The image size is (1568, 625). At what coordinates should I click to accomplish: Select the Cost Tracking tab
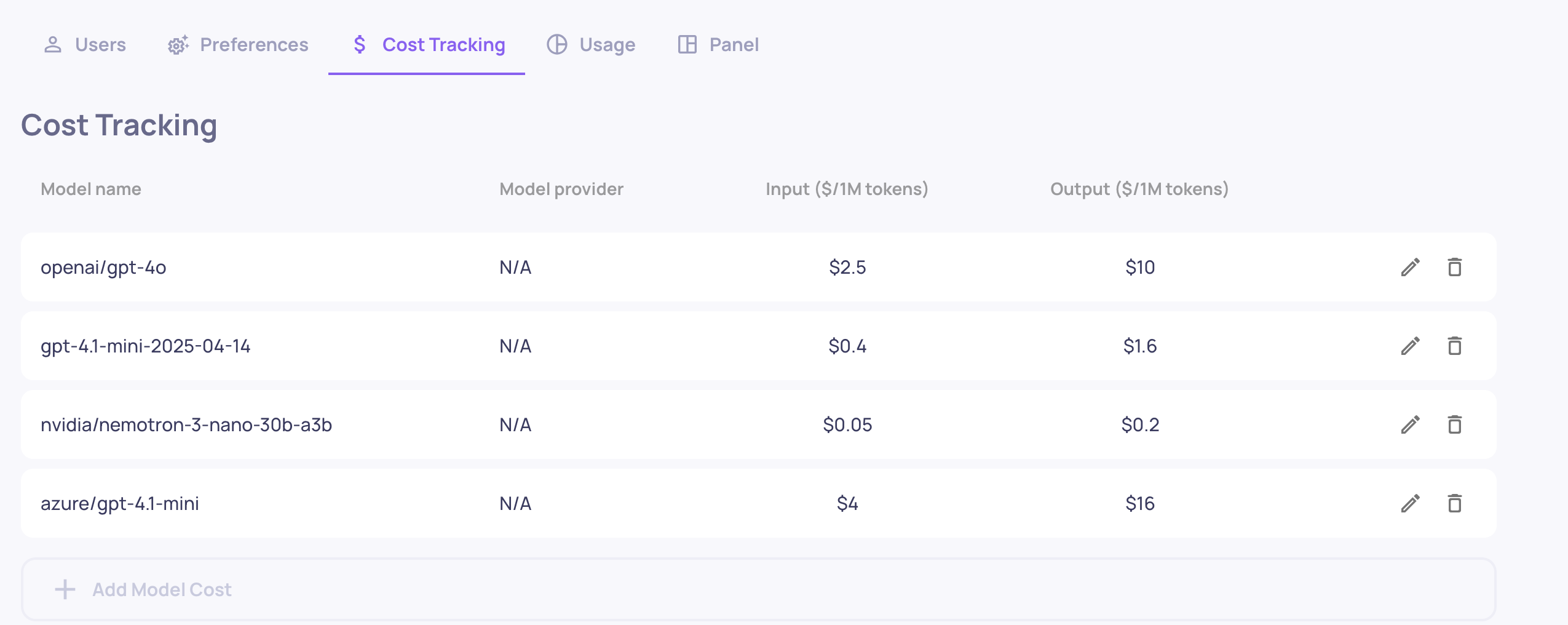pyautogui.click(x=429, y=44)
